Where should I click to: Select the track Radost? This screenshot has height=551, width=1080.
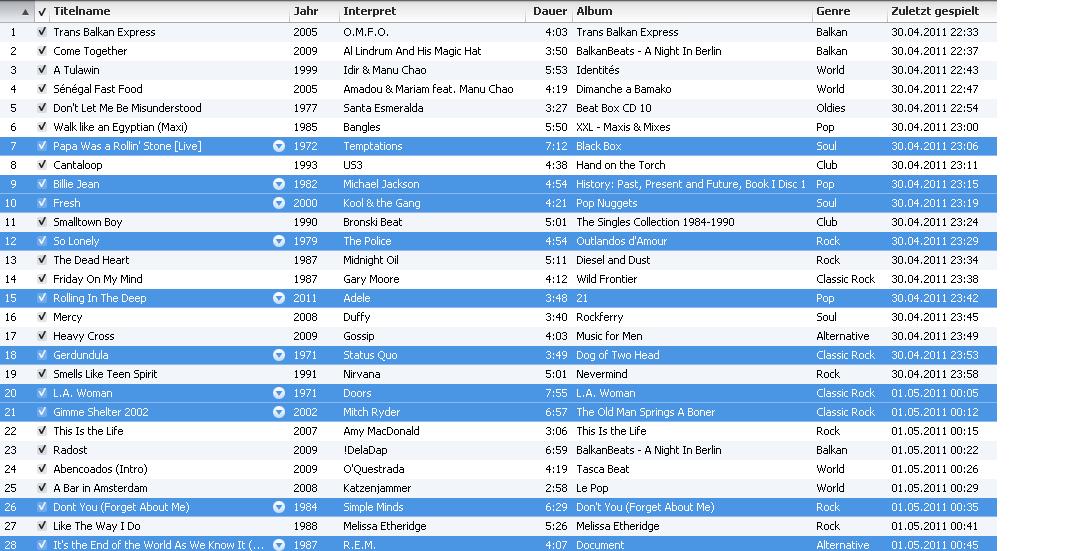(x=70, y=450)
